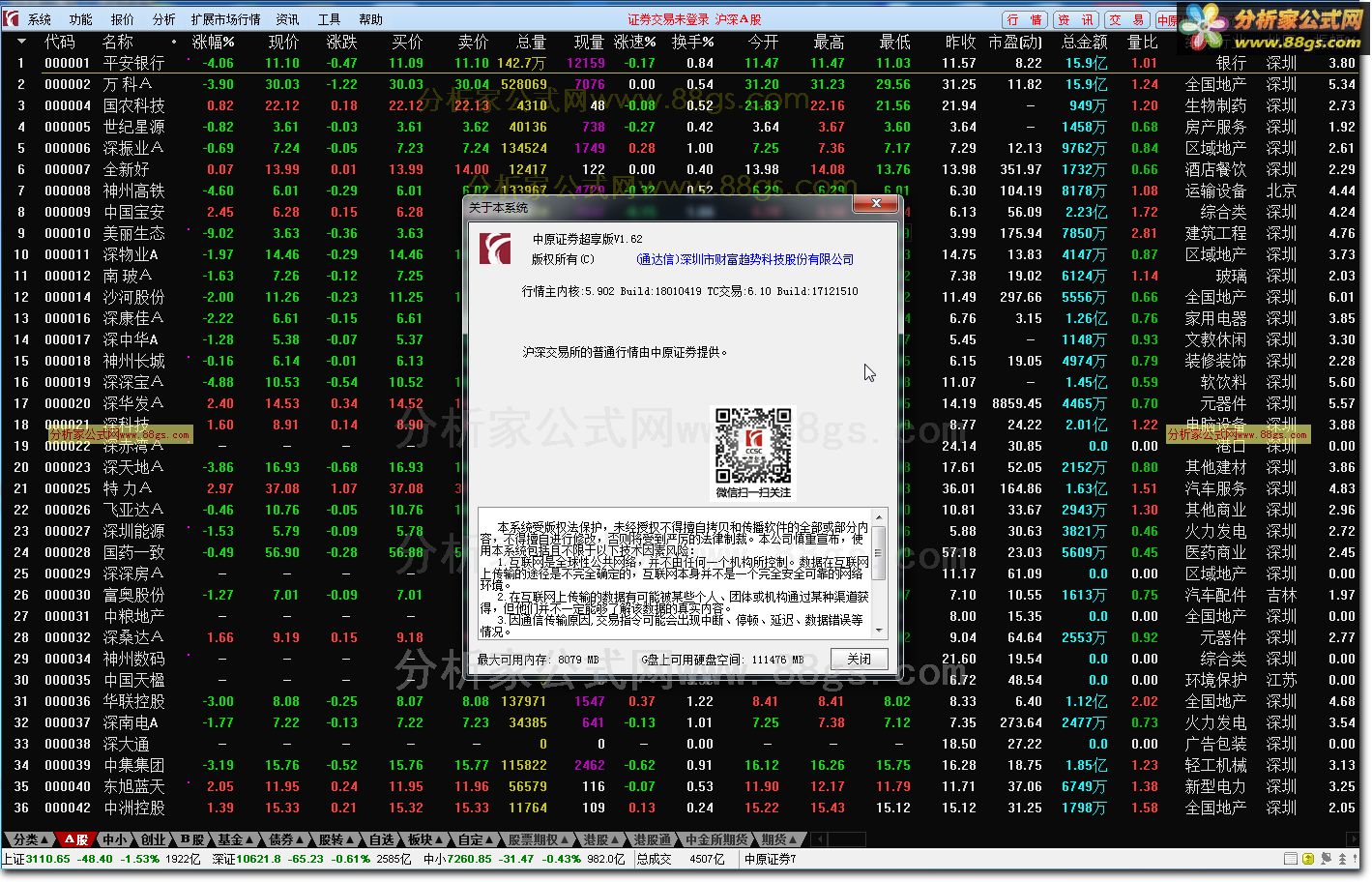Screen dimensions: 1372x882
Task: Select the A股 tab
Action: click(x=76, y=839)
